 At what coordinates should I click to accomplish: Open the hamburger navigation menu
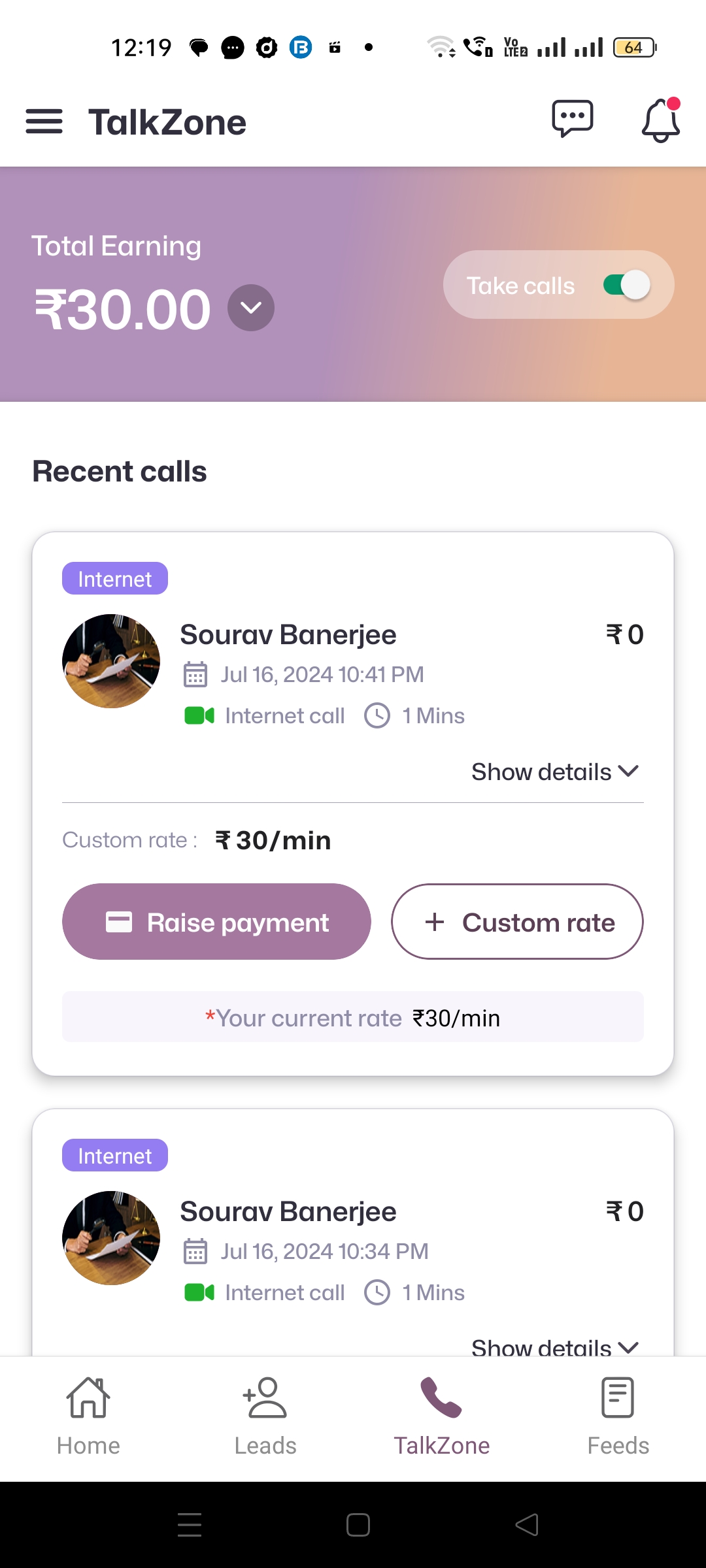(44, 122)
